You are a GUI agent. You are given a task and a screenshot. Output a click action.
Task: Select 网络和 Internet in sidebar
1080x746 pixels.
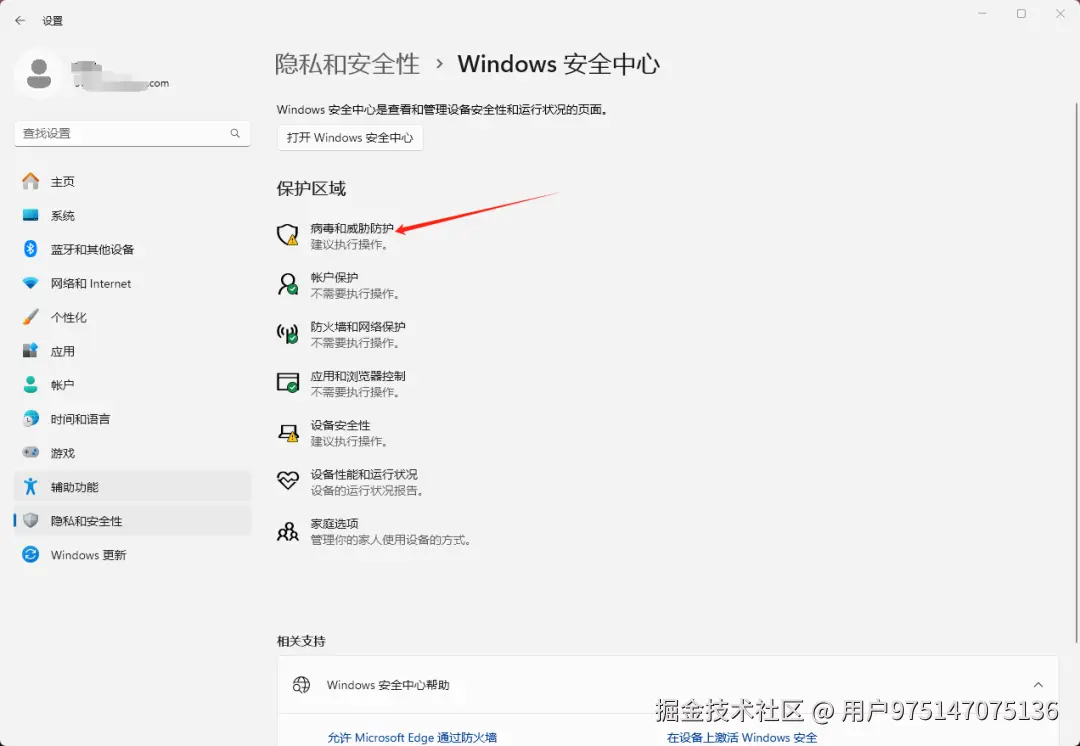[132, 283]
